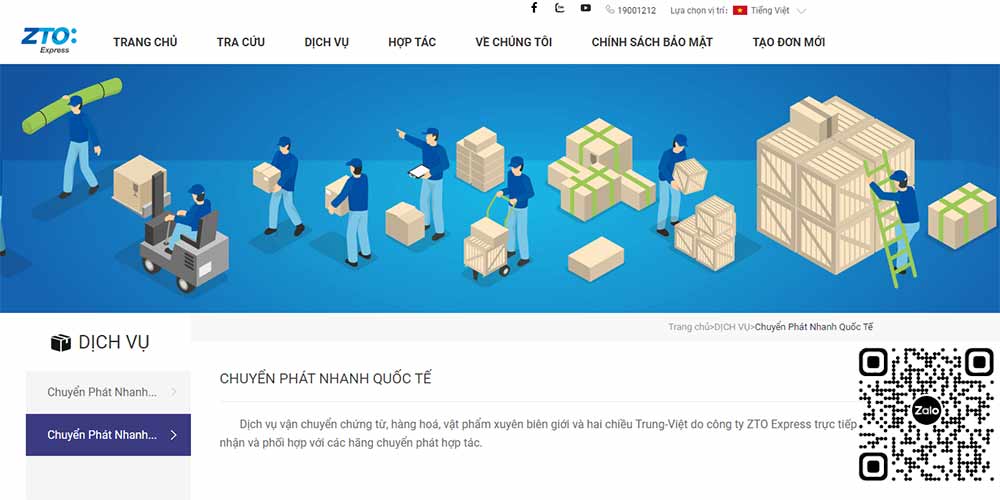Click the phone icon beside 19001212
Screen dimensions: 1000x500
pyautogui.click(x=610, y=10)
